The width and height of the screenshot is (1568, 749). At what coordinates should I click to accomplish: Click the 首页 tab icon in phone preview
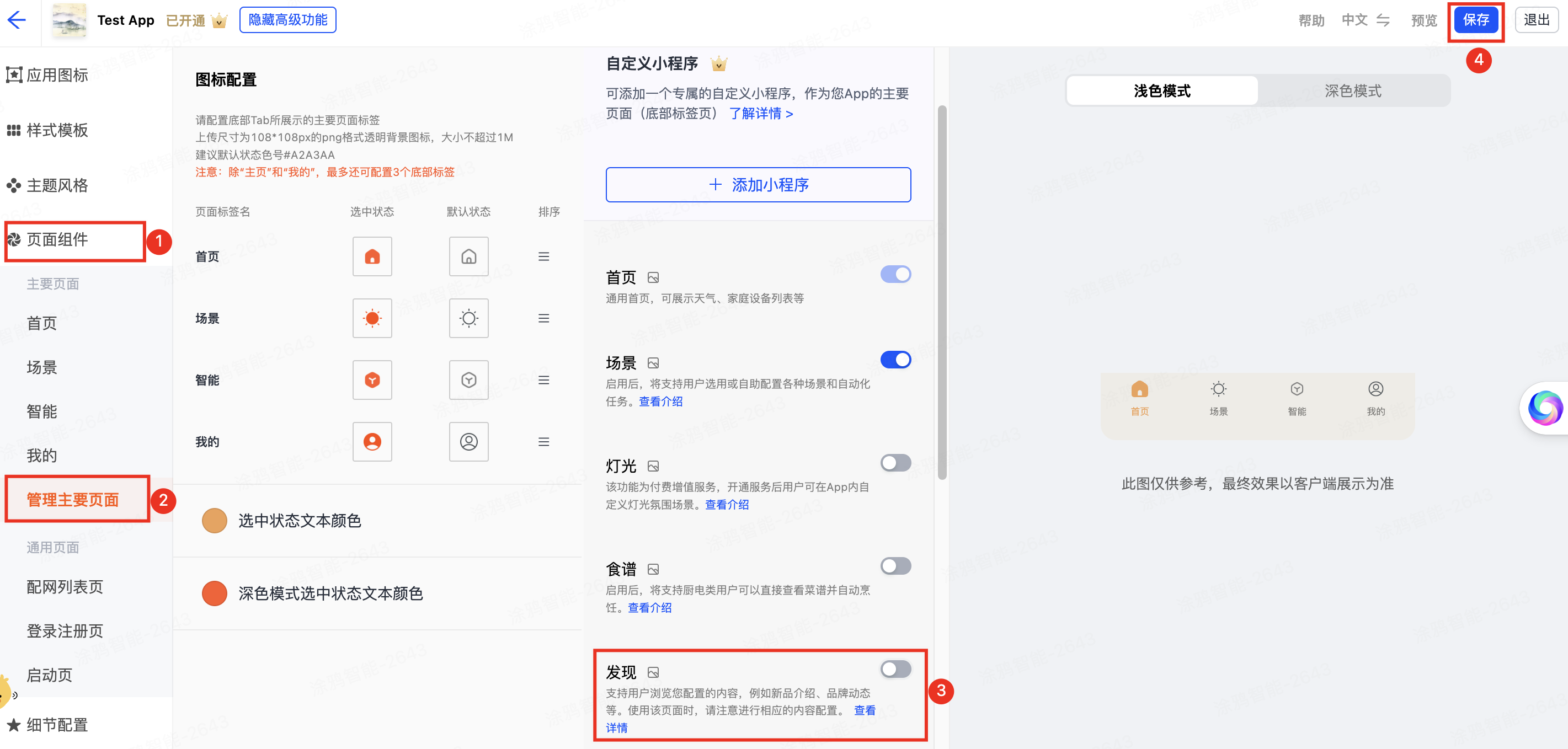(x=1139, y=389)
